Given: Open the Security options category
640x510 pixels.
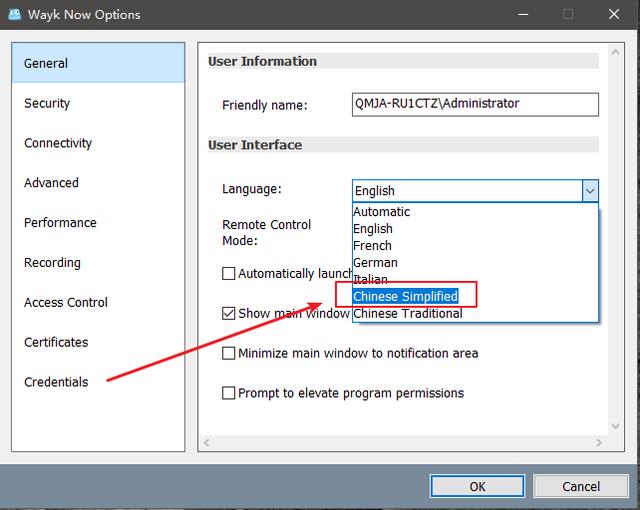Looking at the screenshot, I should [98, 103].
